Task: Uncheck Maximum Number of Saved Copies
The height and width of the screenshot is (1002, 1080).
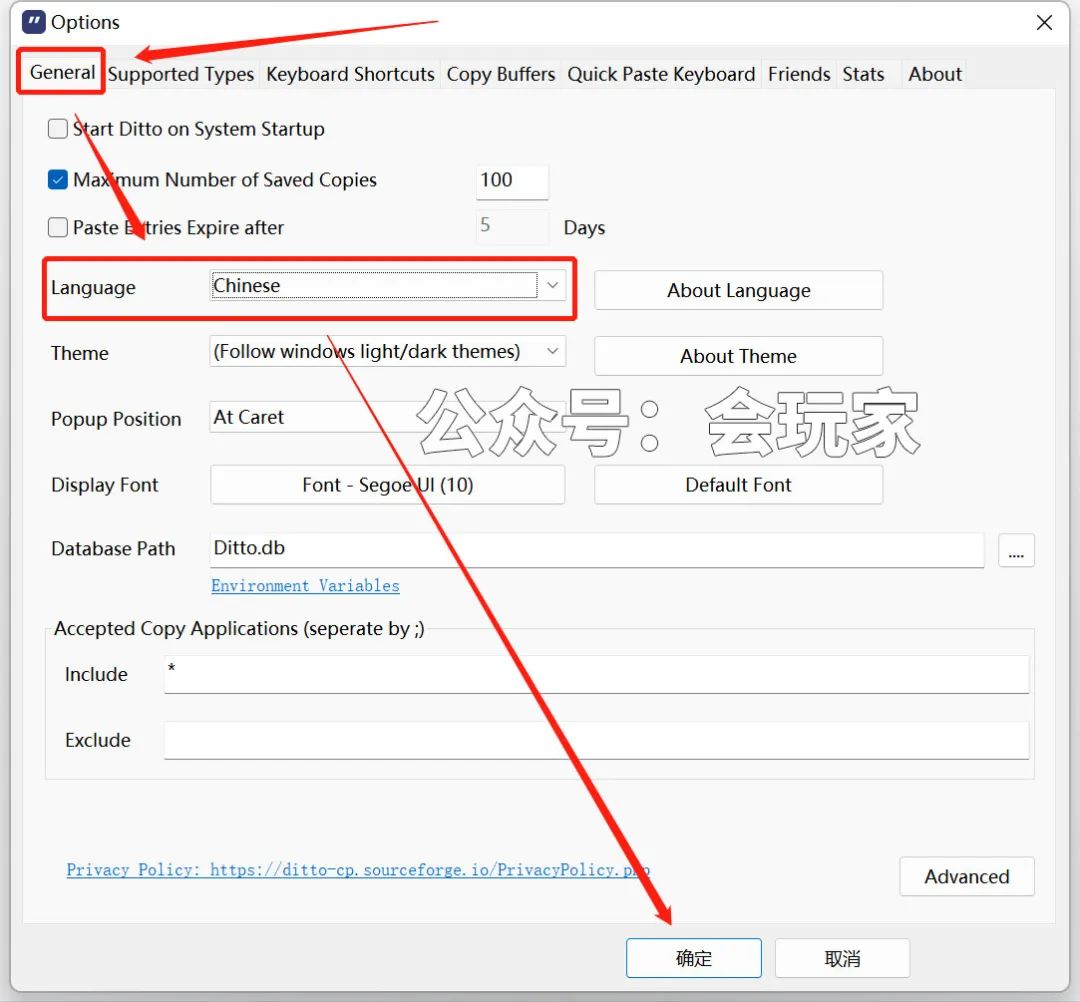Action: [58, 180]
